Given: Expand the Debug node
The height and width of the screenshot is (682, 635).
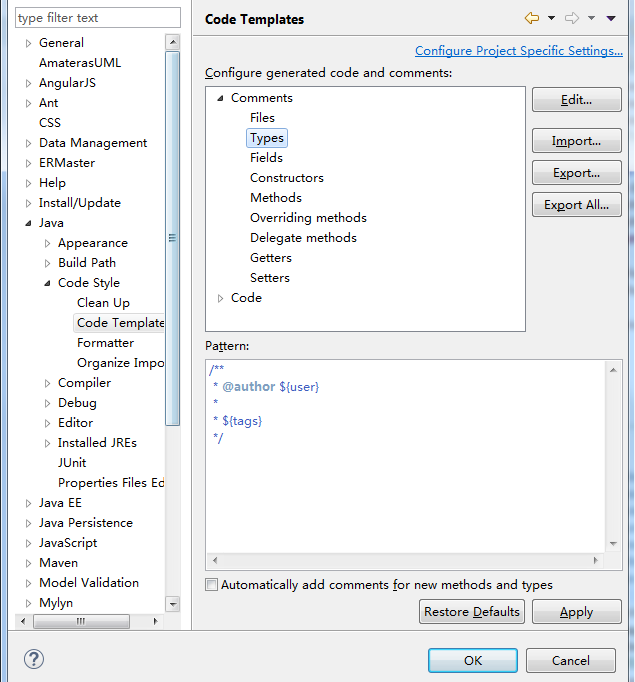Looking at the screenshot, I should [x=47, y=403].
